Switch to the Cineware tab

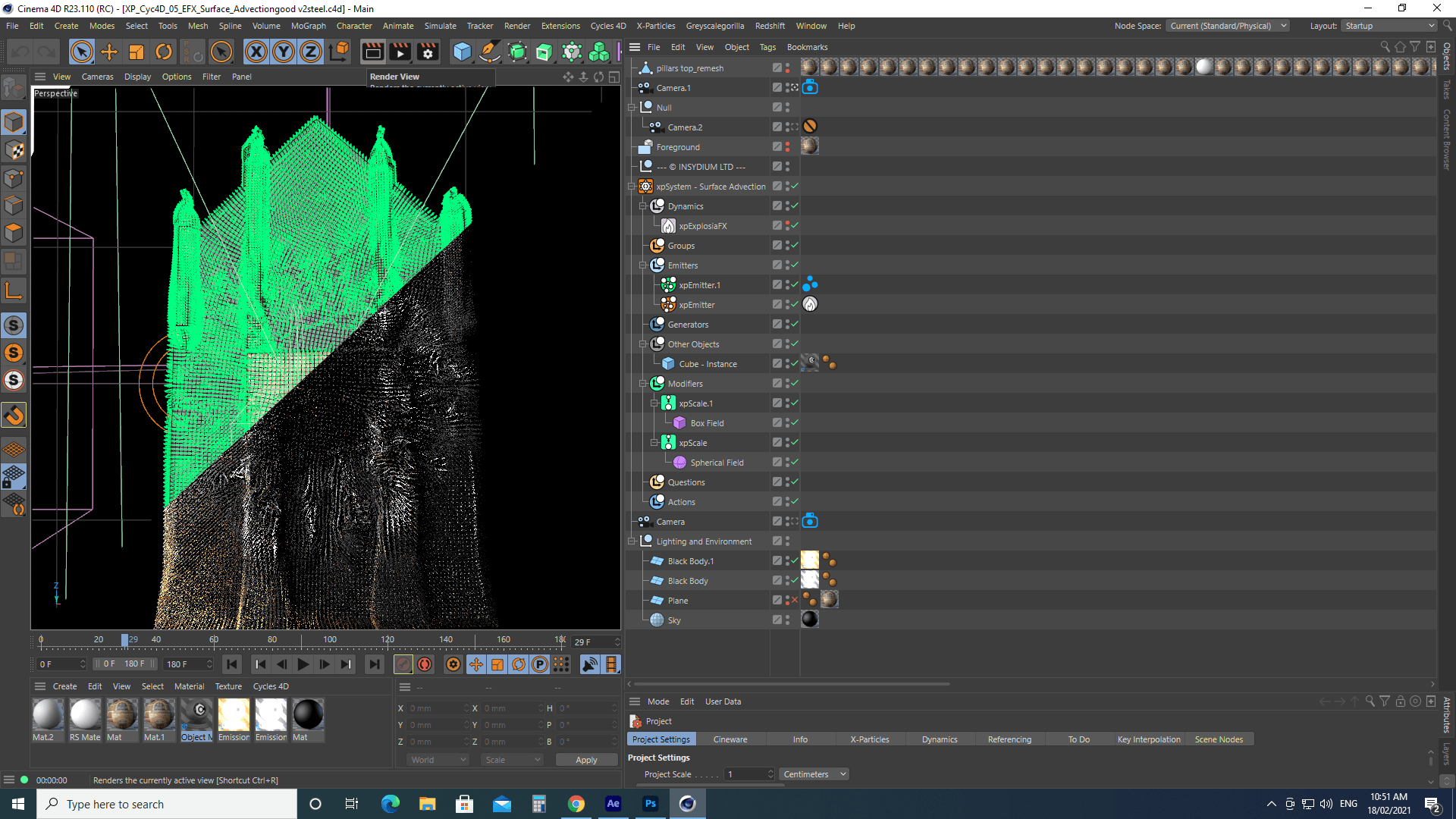(x=730, y=739)
